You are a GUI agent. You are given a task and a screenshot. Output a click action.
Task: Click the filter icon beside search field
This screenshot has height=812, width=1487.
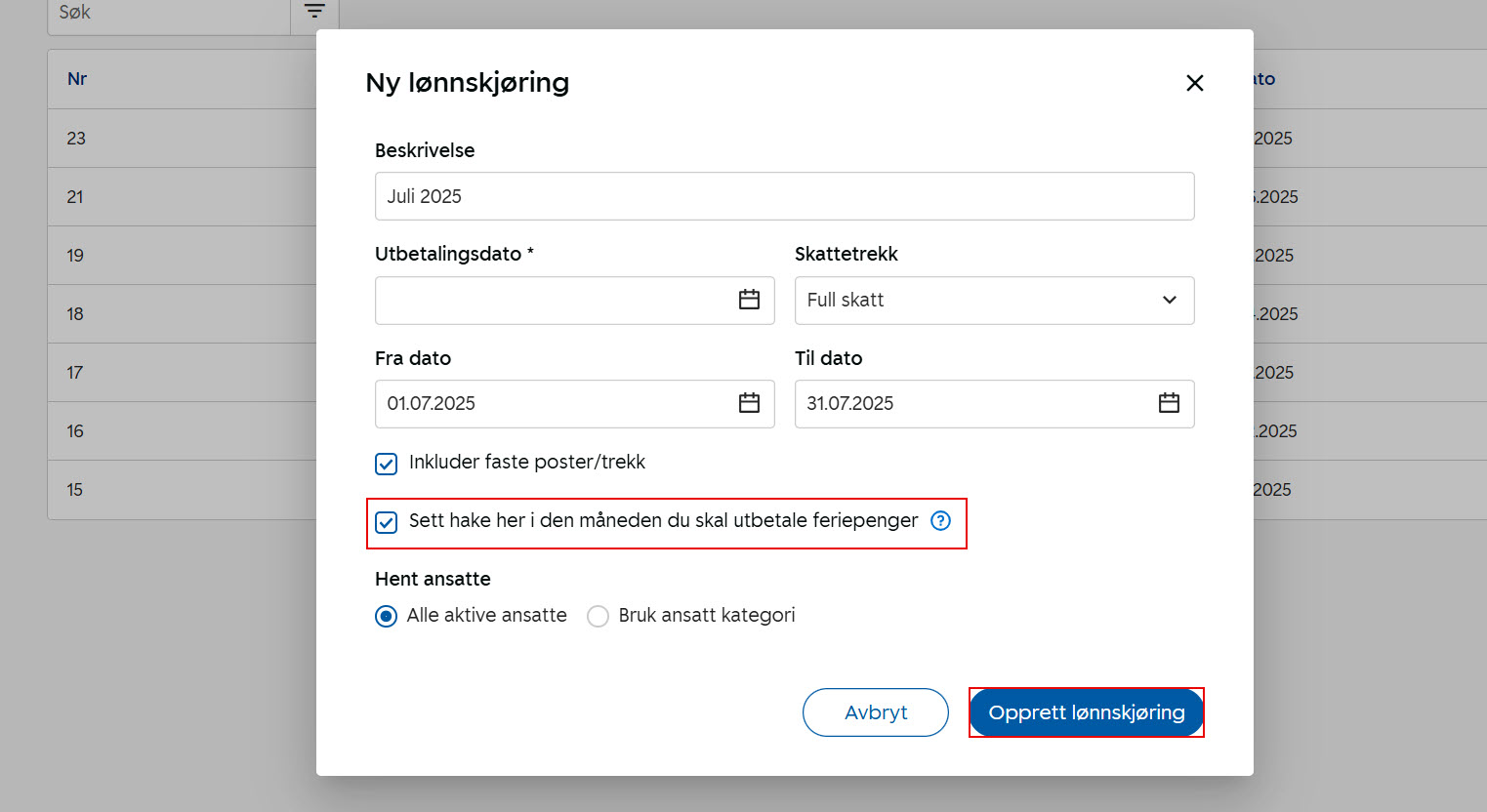[x=314, y=12]
